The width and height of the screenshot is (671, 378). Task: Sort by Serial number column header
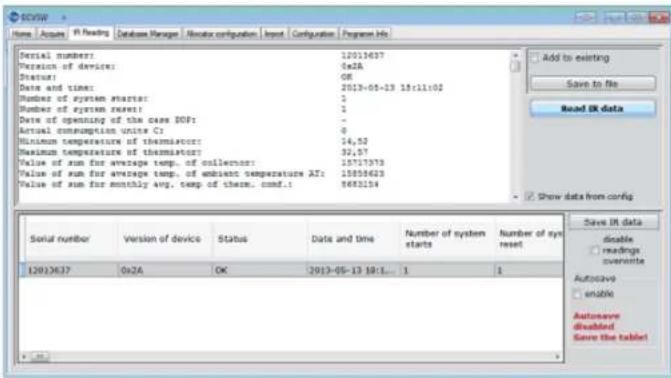click(71, 239)
